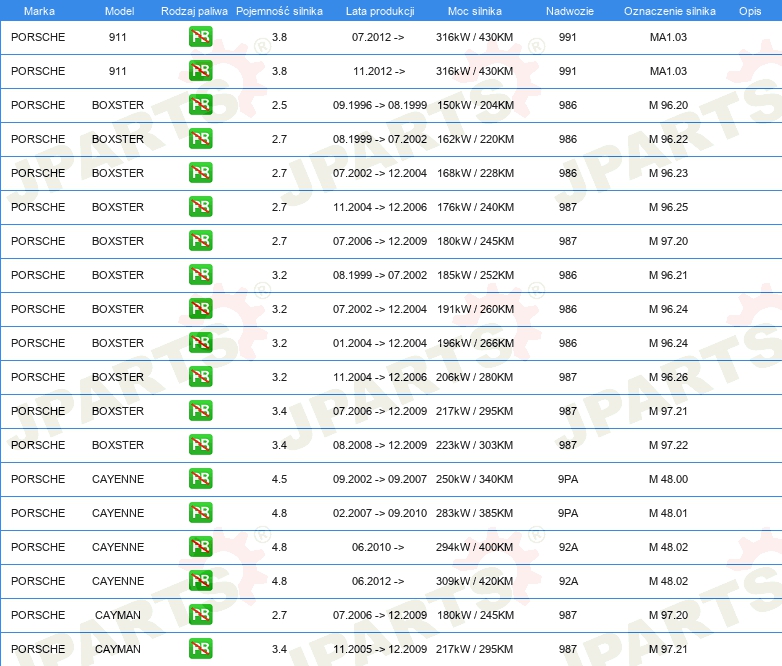Click the fuel icon for the 340KM Cayenne

point(200,479)
